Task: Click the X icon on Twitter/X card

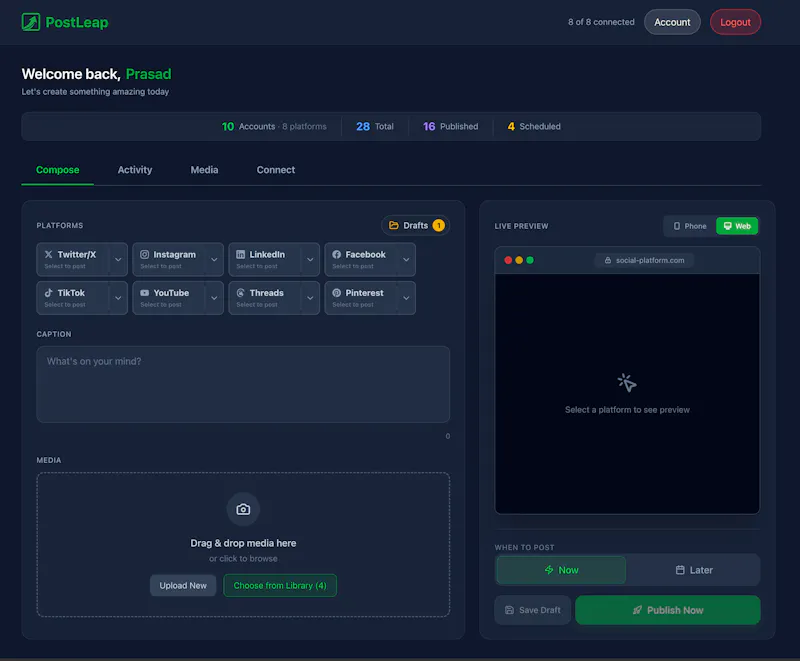Action: click(x=48, y=254)
